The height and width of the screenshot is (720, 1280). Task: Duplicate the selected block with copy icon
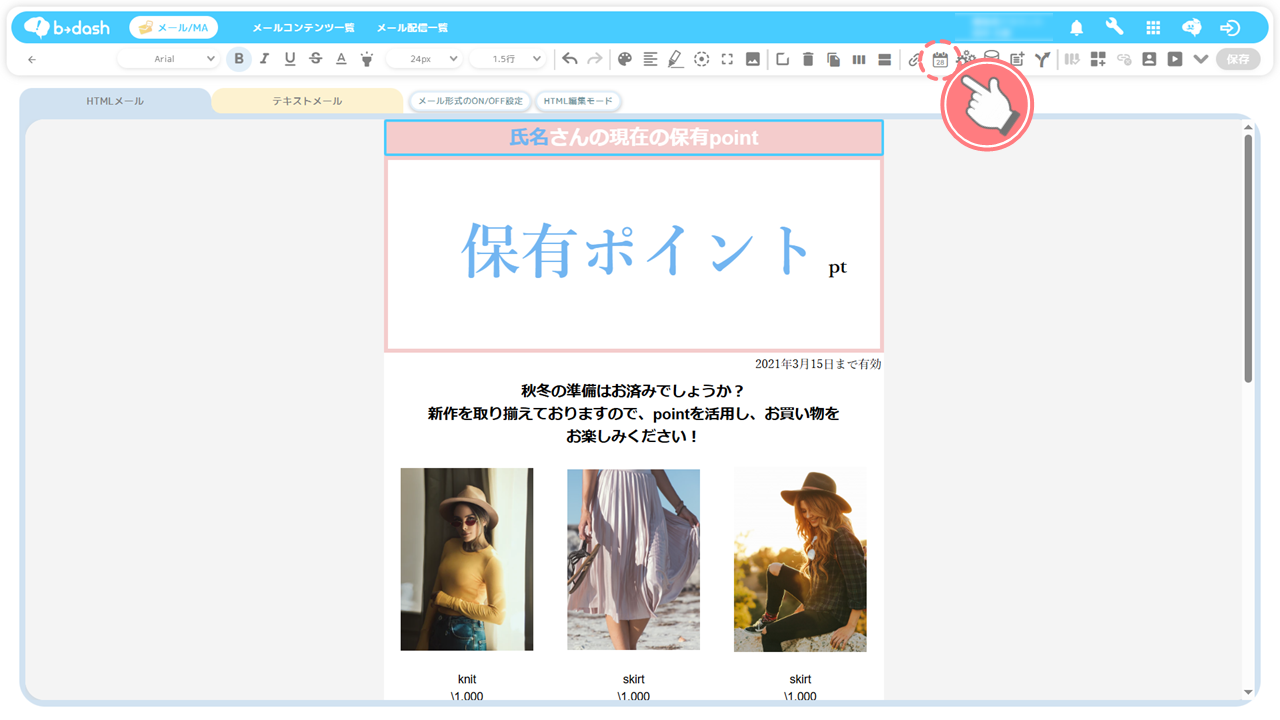[833, 59]
